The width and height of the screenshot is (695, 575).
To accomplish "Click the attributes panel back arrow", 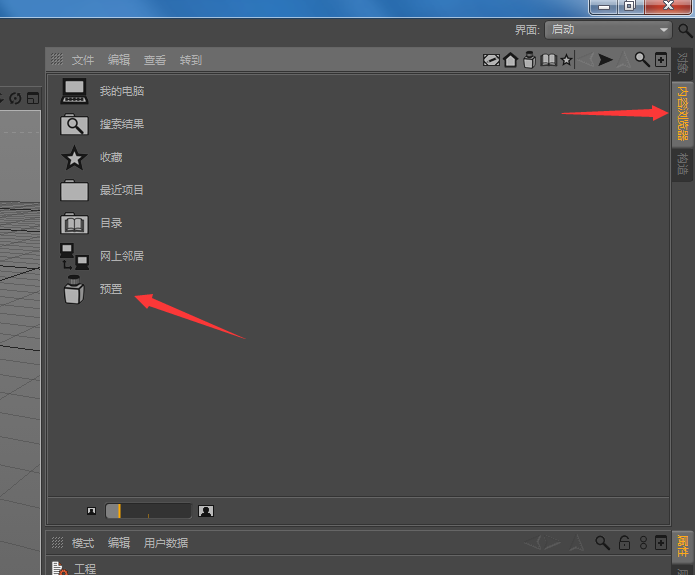I will tap(533, 542).
